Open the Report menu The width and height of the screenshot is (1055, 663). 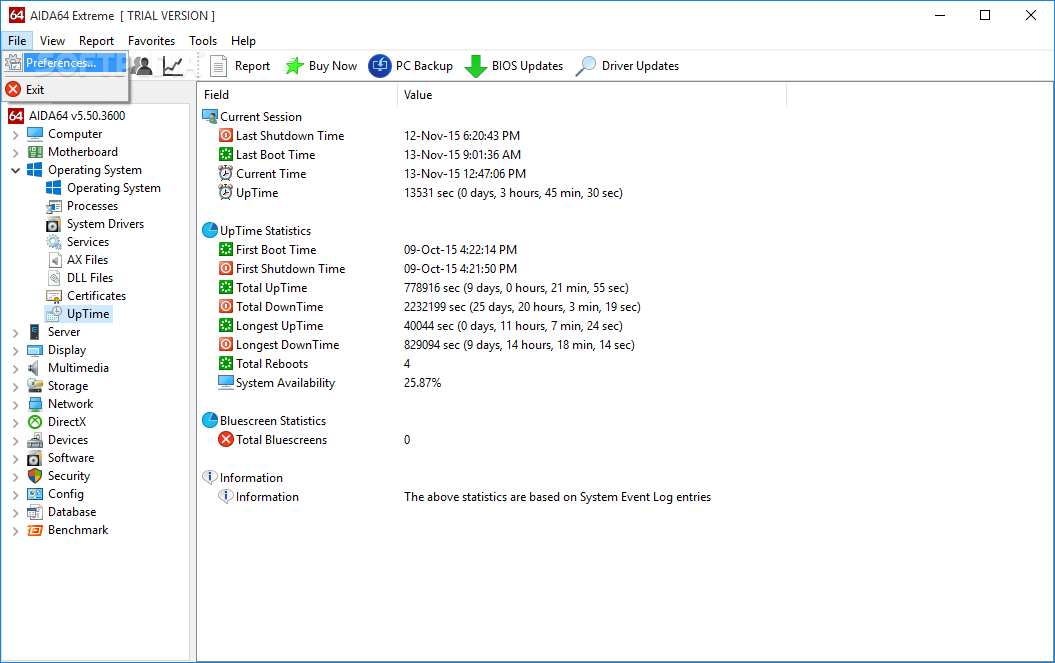coord(96,41)
